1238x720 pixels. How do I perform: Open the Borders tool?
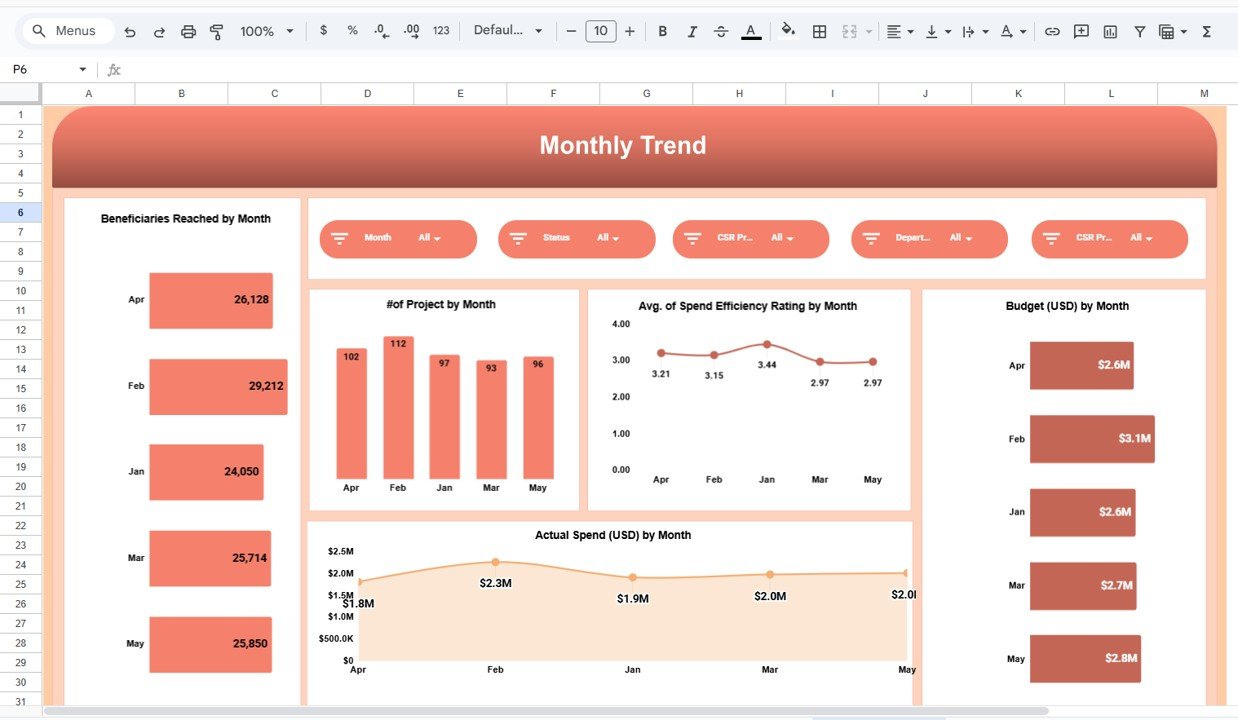[x=819, y=32]
